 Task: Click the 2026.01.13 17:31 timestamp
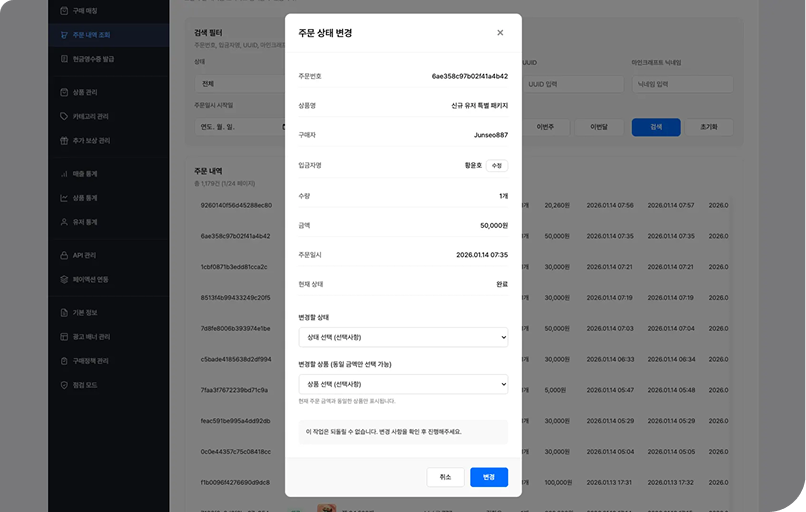point(609,483)
